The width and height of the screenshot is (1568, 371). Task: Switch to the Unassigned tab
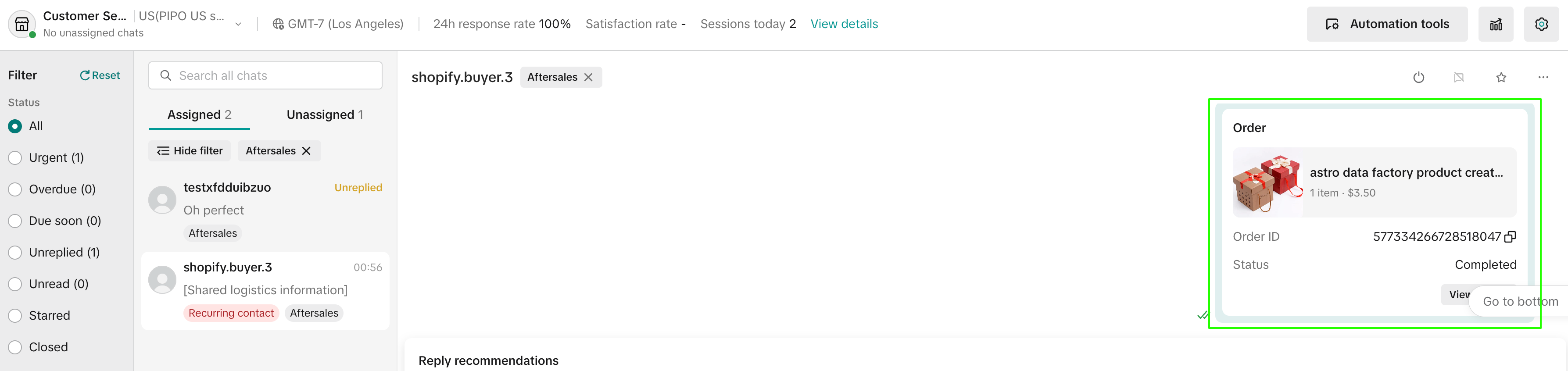click(x=324, y=115)
